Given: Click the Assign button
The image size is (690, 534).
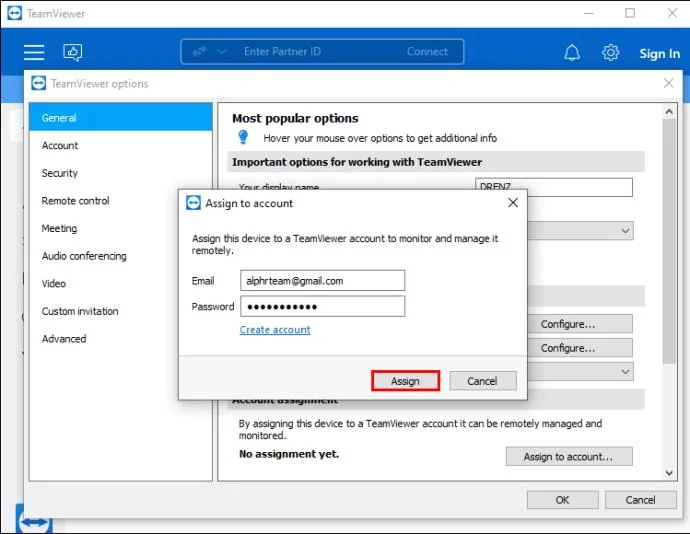Looking at the screenshot, I should [x=405, y=381].
